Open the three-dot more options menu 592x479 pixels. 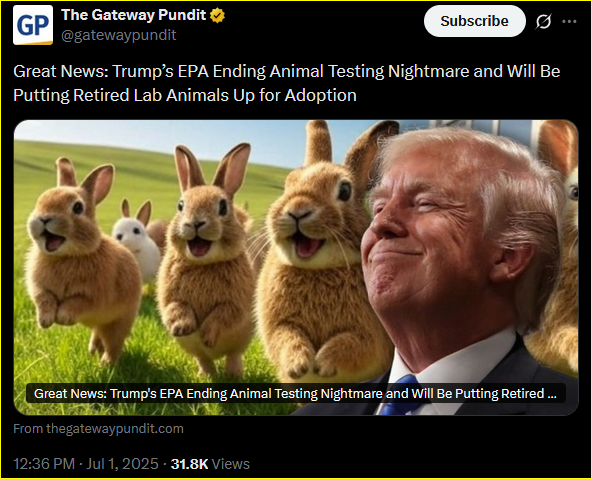(x=569, y=22)
